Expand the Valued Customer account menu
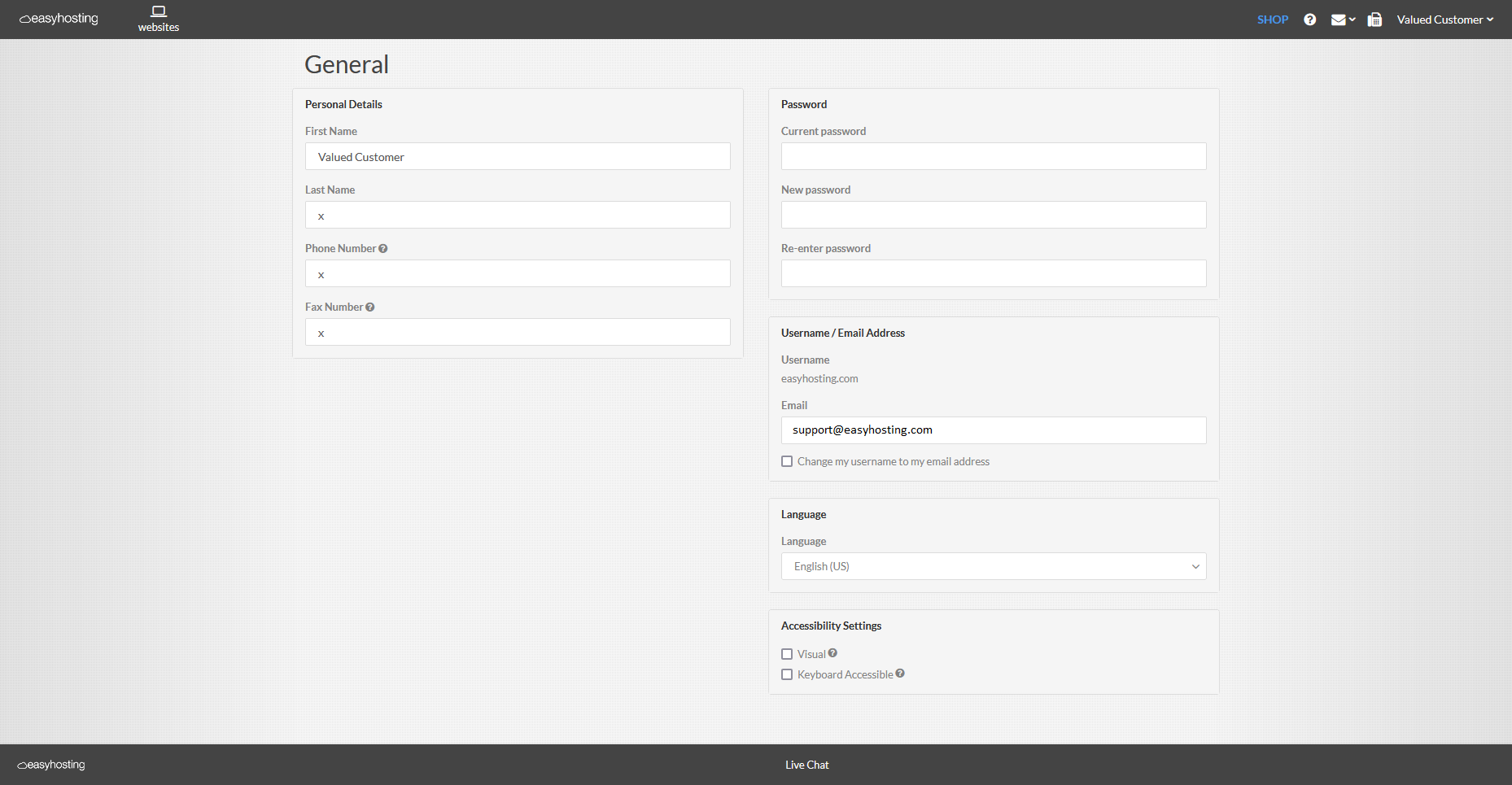The image size is (1512, 785). tap(1444, 19)
